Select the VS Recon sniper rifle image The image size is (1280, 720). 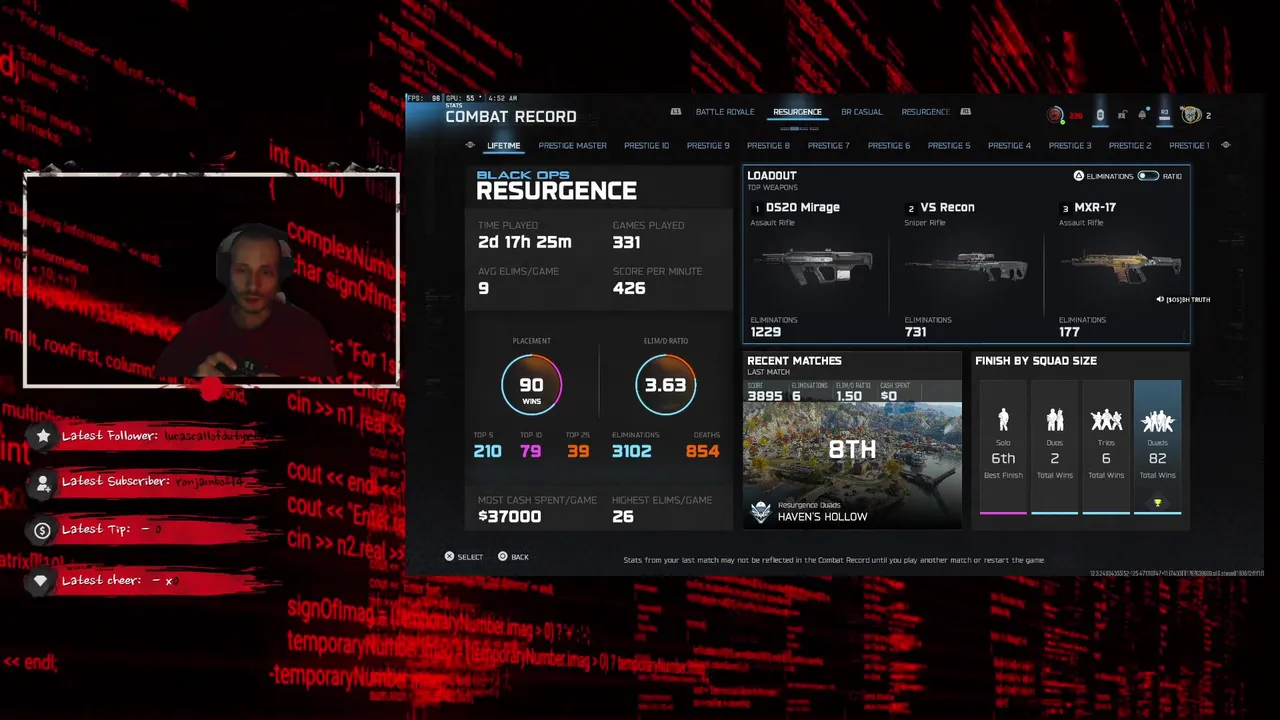pyautogui.click(x=966, y=267)
